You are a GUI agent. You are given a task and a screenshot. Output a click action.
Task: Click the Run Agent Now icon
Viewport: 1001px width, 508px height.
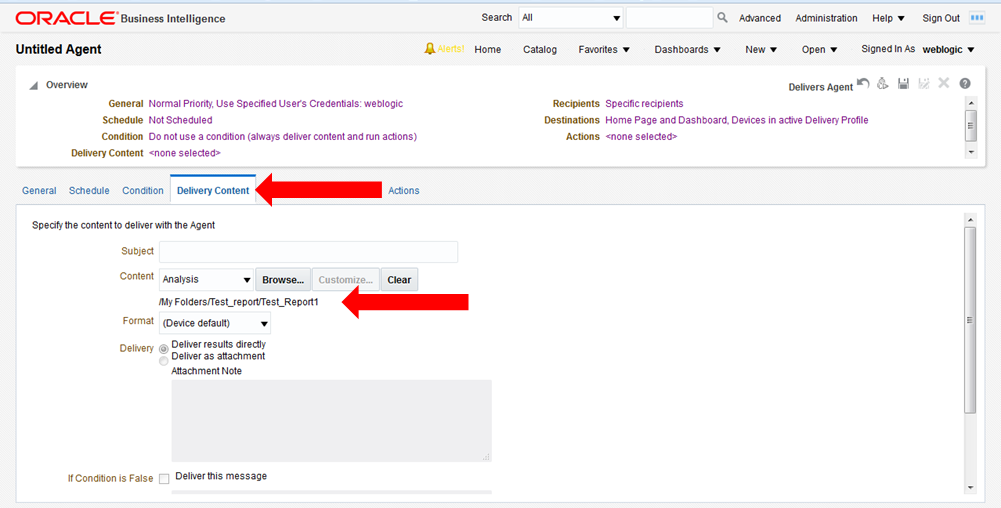coord(883,84)
